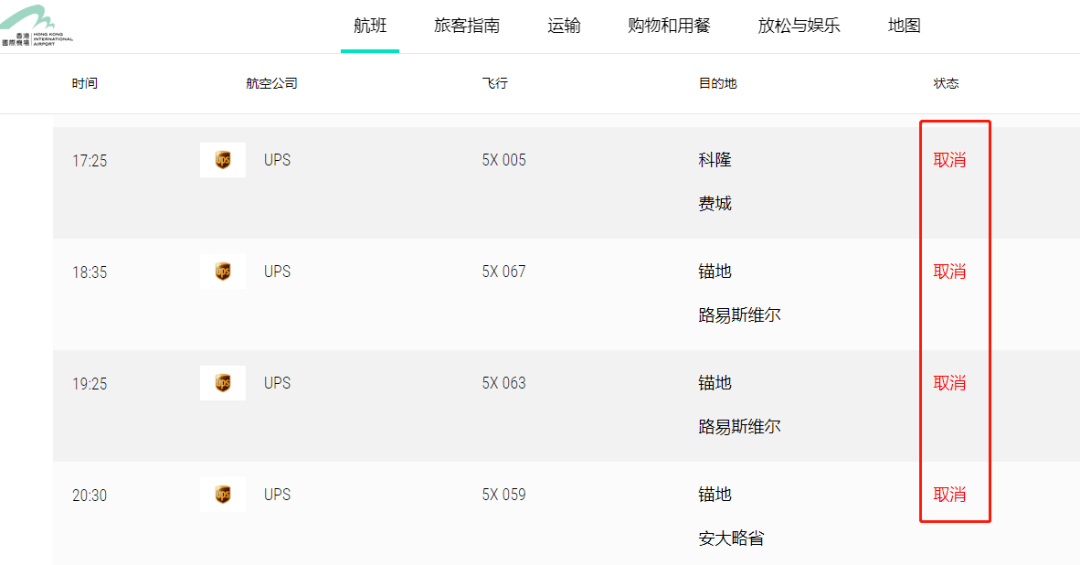This screenshot has width=1080, height=565.
Task: Click destination 费城
Action: click(x=715, y=203)
